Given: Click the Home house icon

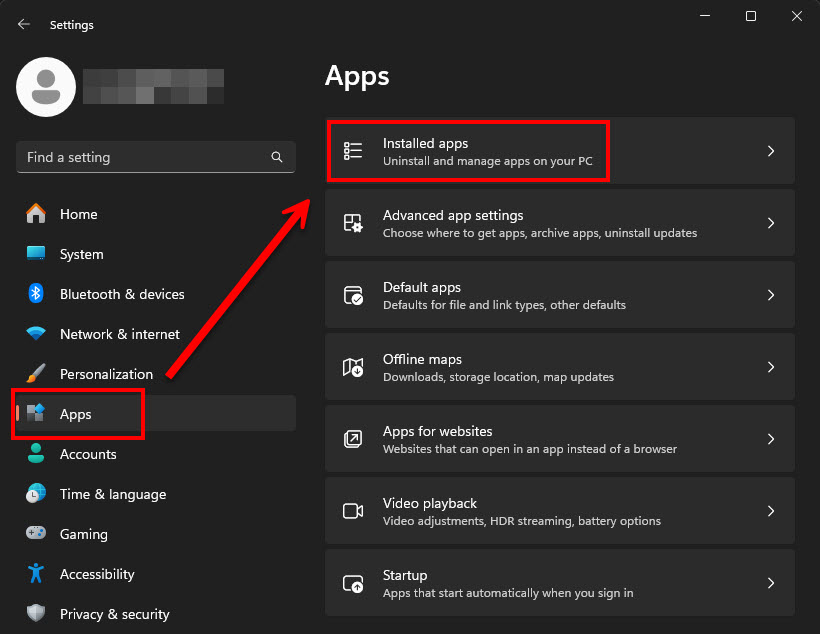Looking at the screenshot, I should [36, 213].
